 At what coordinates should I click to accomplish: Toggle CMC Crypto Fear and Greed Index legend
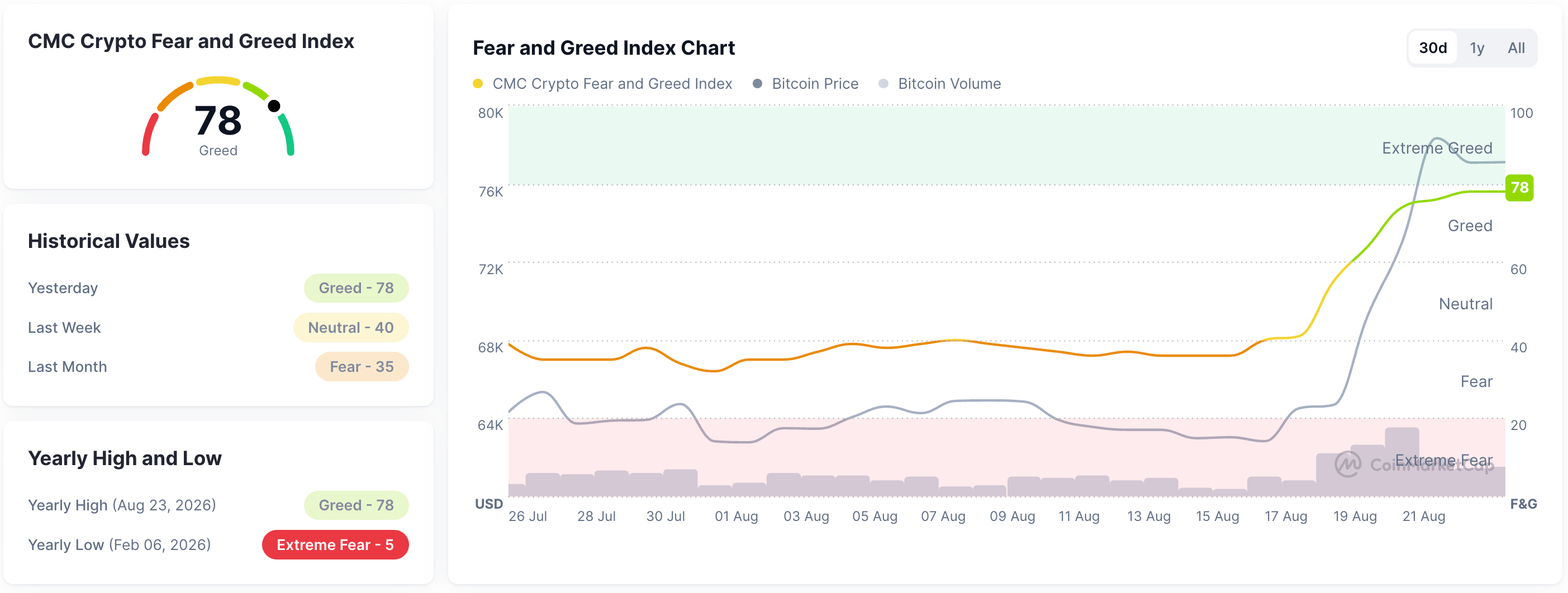(x=602, y=83)
